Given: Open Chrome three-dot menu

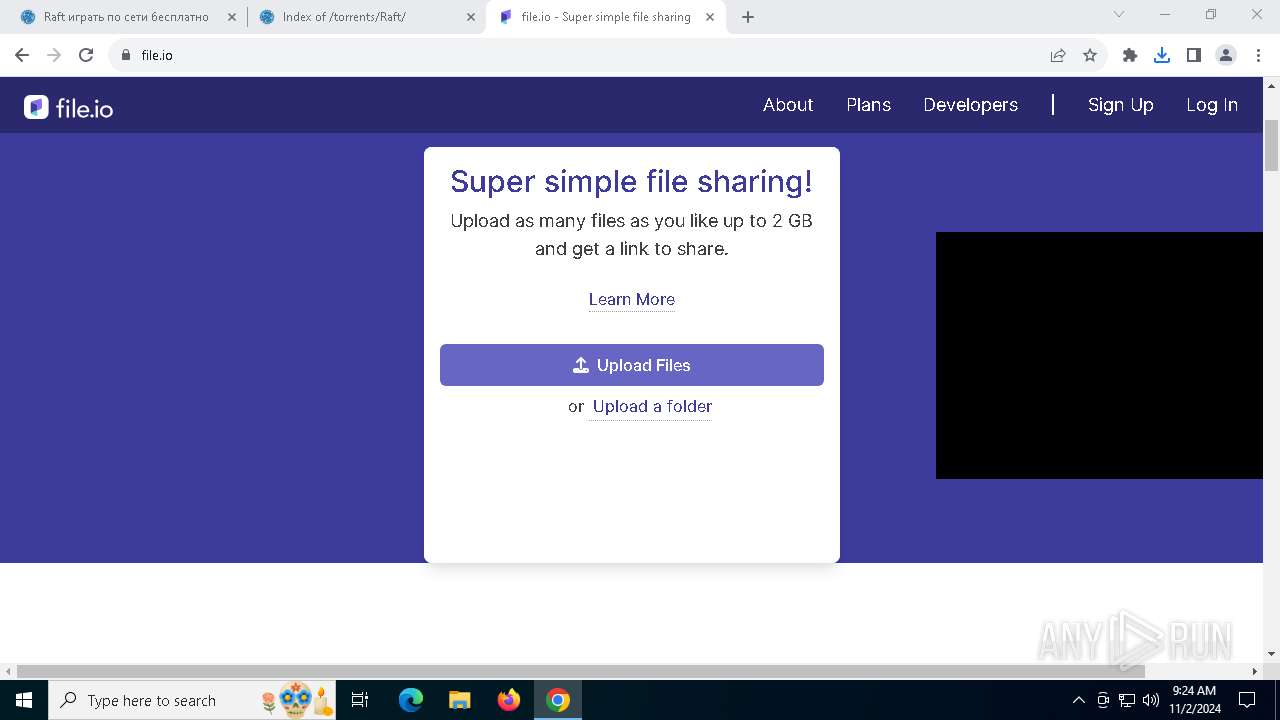Looking at the screenshot, I should coord(1257,55).
